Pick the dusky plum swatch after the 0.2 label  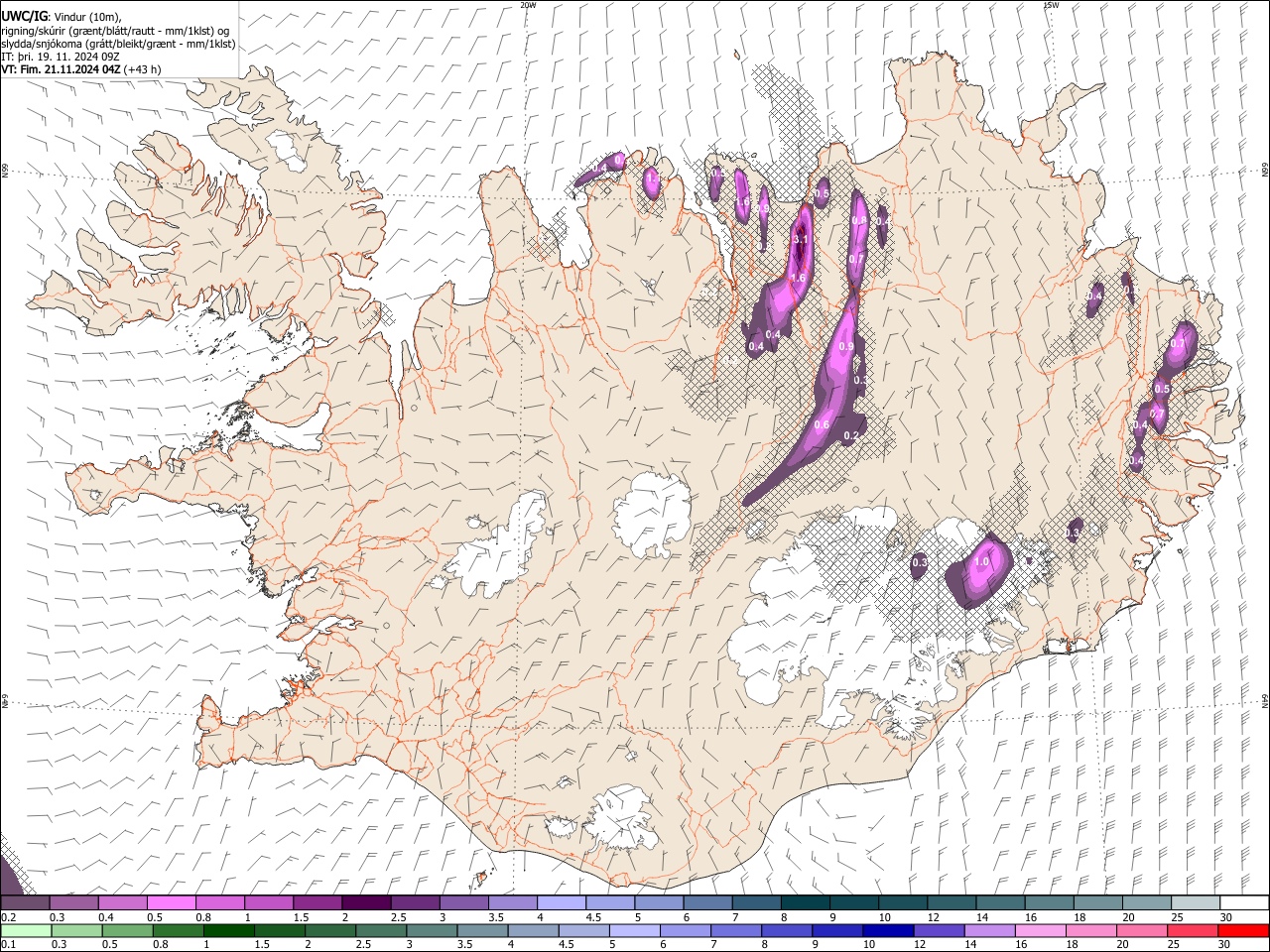coord(26,902)
